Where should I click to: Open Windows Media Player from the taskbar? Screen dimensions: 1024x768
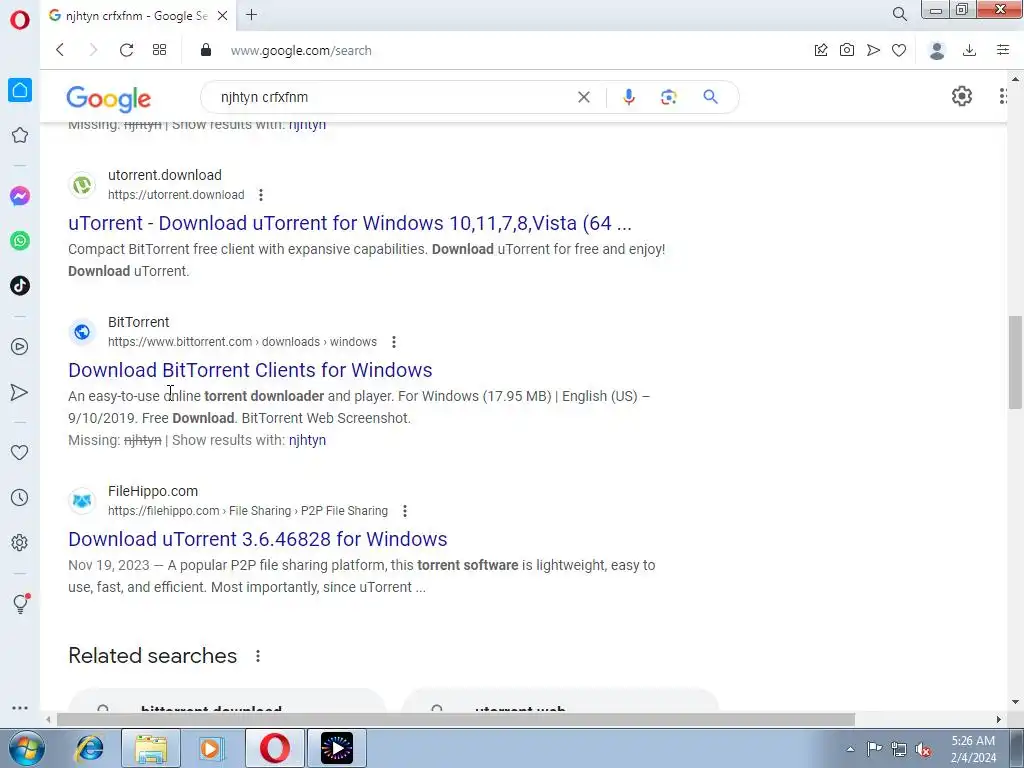pos(211,748)
